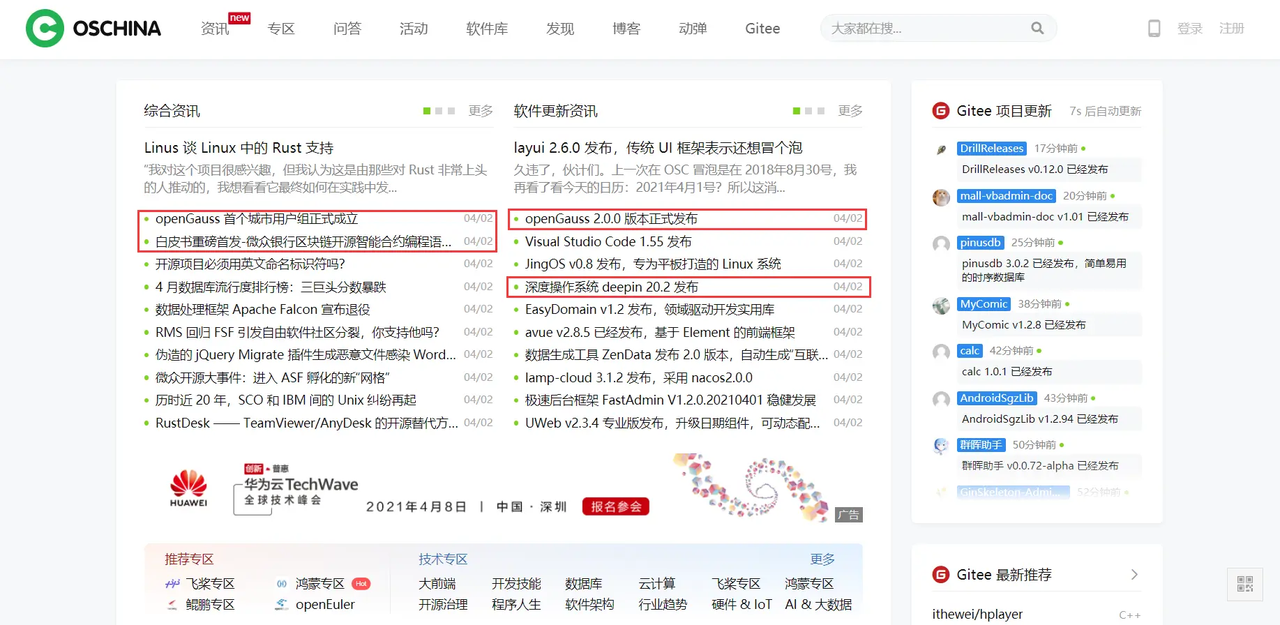Click the DrillReleases project avatar
This screenshot has height=625, width=1280.
(941, 149)
